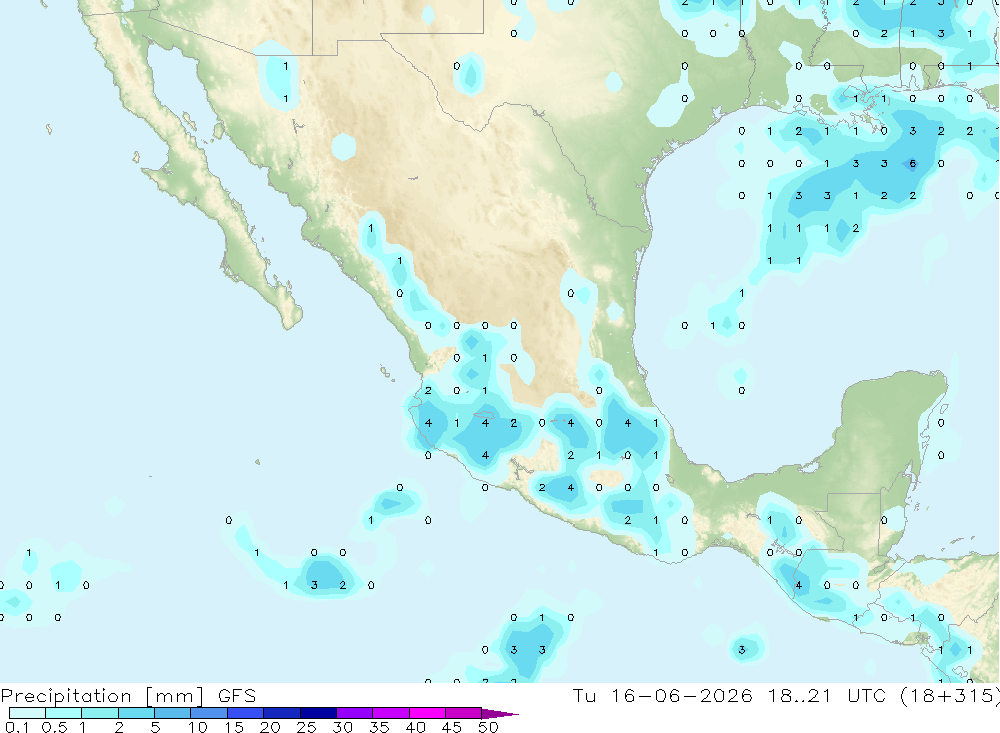Click the '50' legend scale label

pyautogui.click(x=488, y=727)
